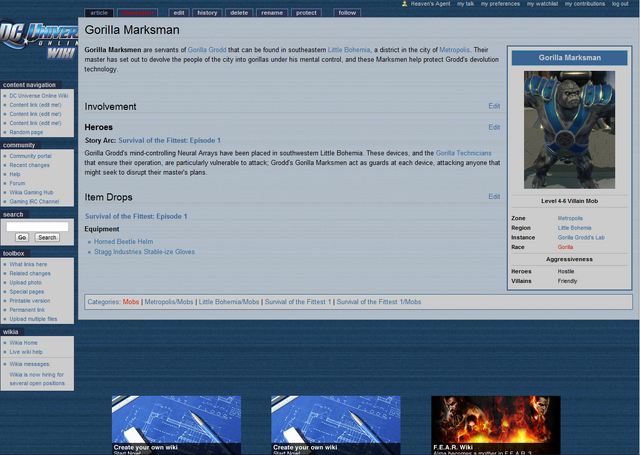This screenshot has height=455, width=640.
Task: Open Little Bohemia in the infobox Region row
Action: [x=575, y=228]
